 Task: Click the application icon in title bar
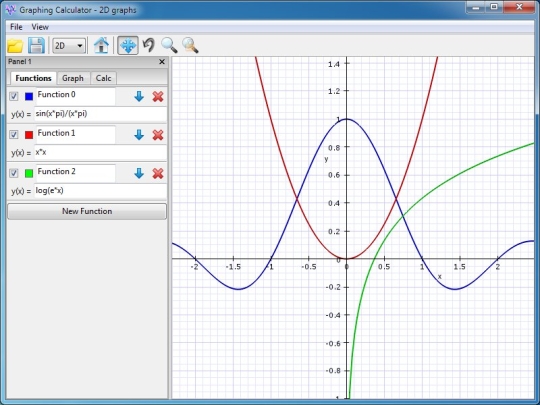pos(11,10)
